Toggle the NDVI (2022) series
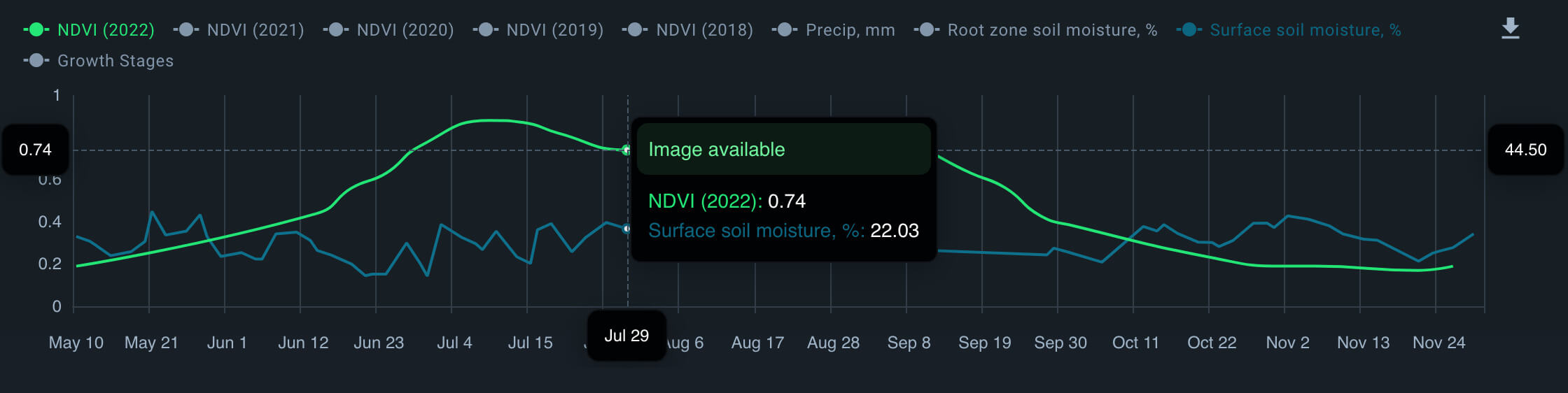The width and height of the screenshot is (1568, 393). click(x=105, y=30)
